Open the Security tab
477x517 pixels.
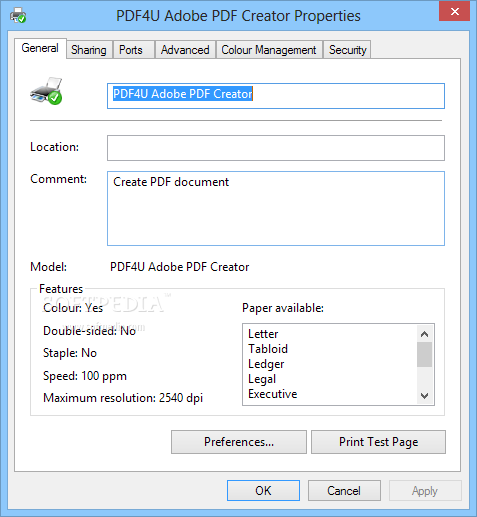[x=348, y=50]
